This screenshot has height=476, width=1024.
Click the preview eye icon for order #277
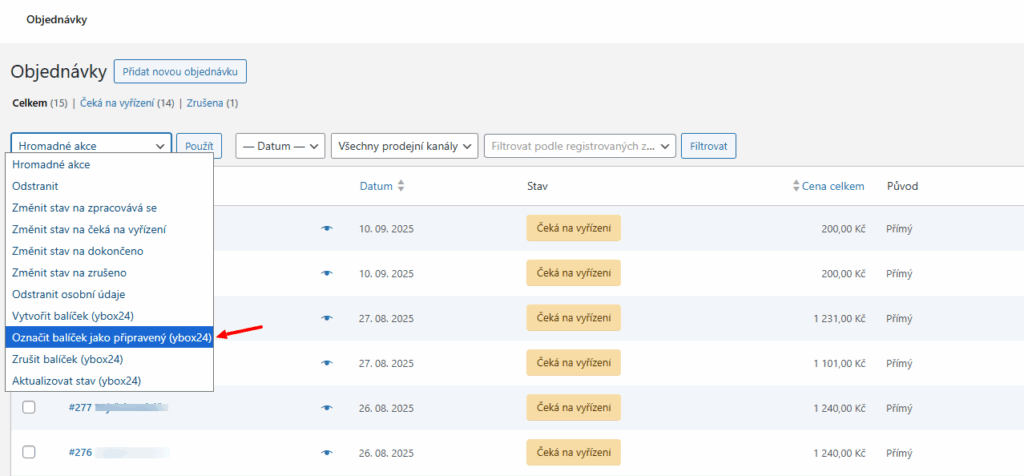[x=326, y=408]
